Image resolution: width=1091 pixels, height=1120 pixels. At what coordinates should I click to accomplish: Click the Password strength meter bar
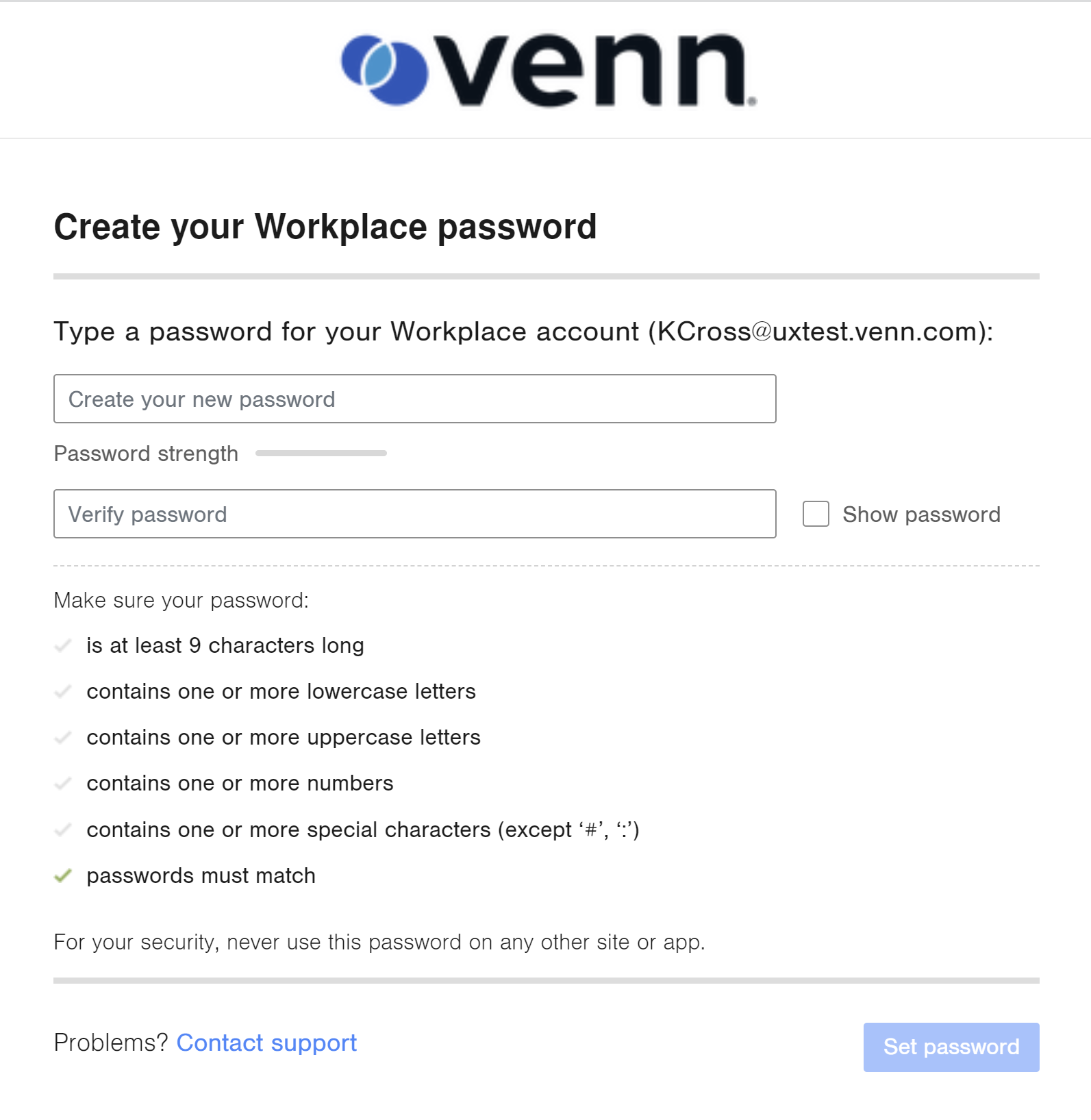coord(321,453)
